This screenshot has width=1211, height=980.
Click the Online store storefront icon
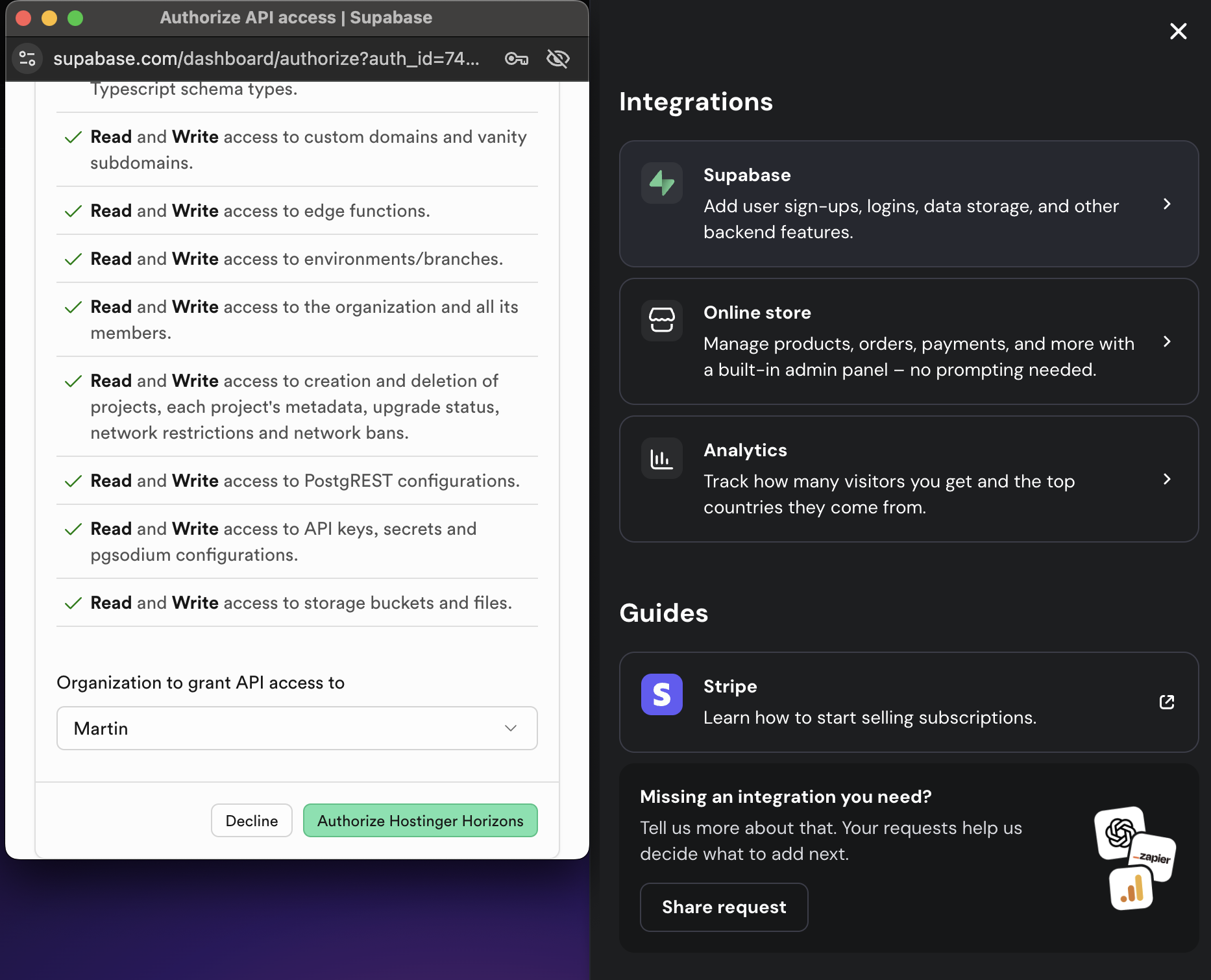[661, 321]
